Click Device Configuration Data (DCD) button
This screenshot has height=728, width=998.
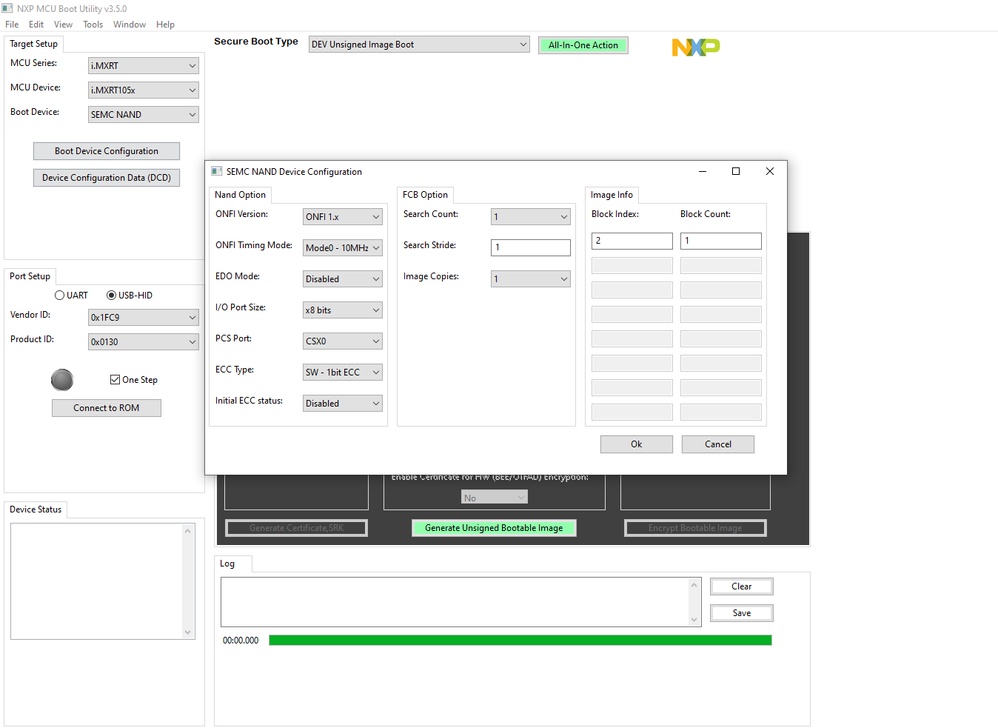106,178
